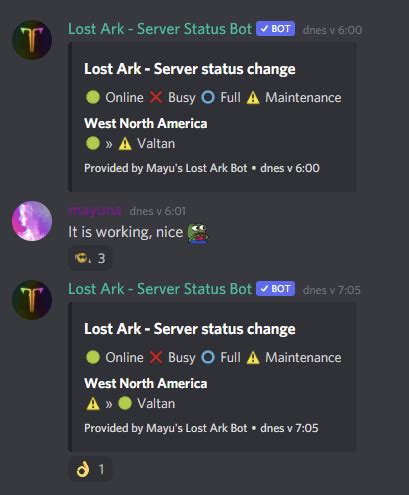Click the first 'Lost Ark - Server status change' title
This screenshot has height=495, width=409.
(x=190, y=69)
